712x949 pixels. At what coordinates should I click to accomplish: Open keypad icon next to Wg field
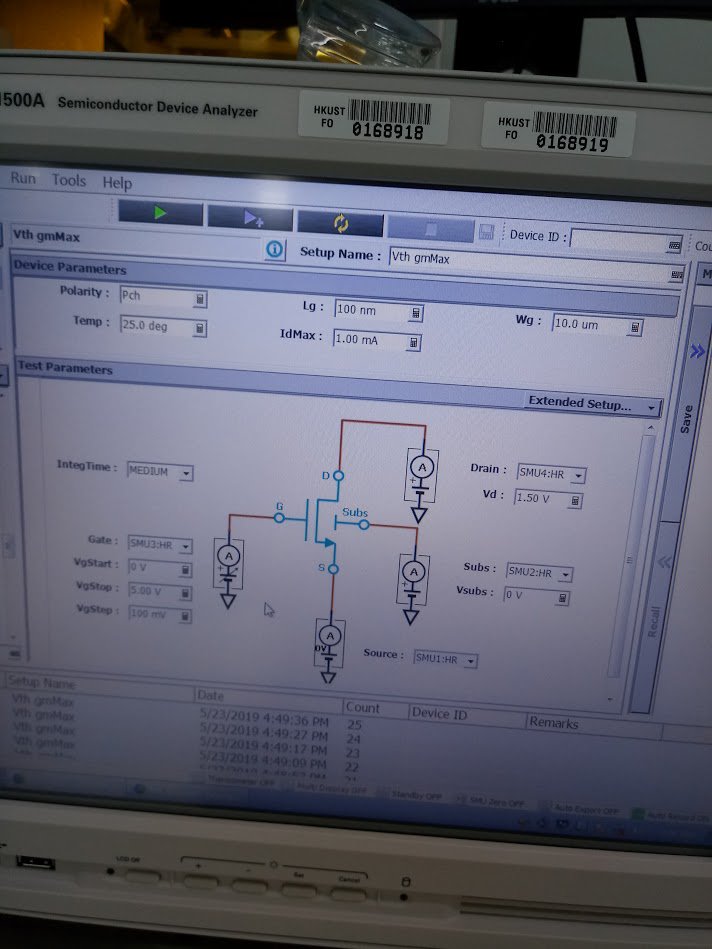[635, 327]
